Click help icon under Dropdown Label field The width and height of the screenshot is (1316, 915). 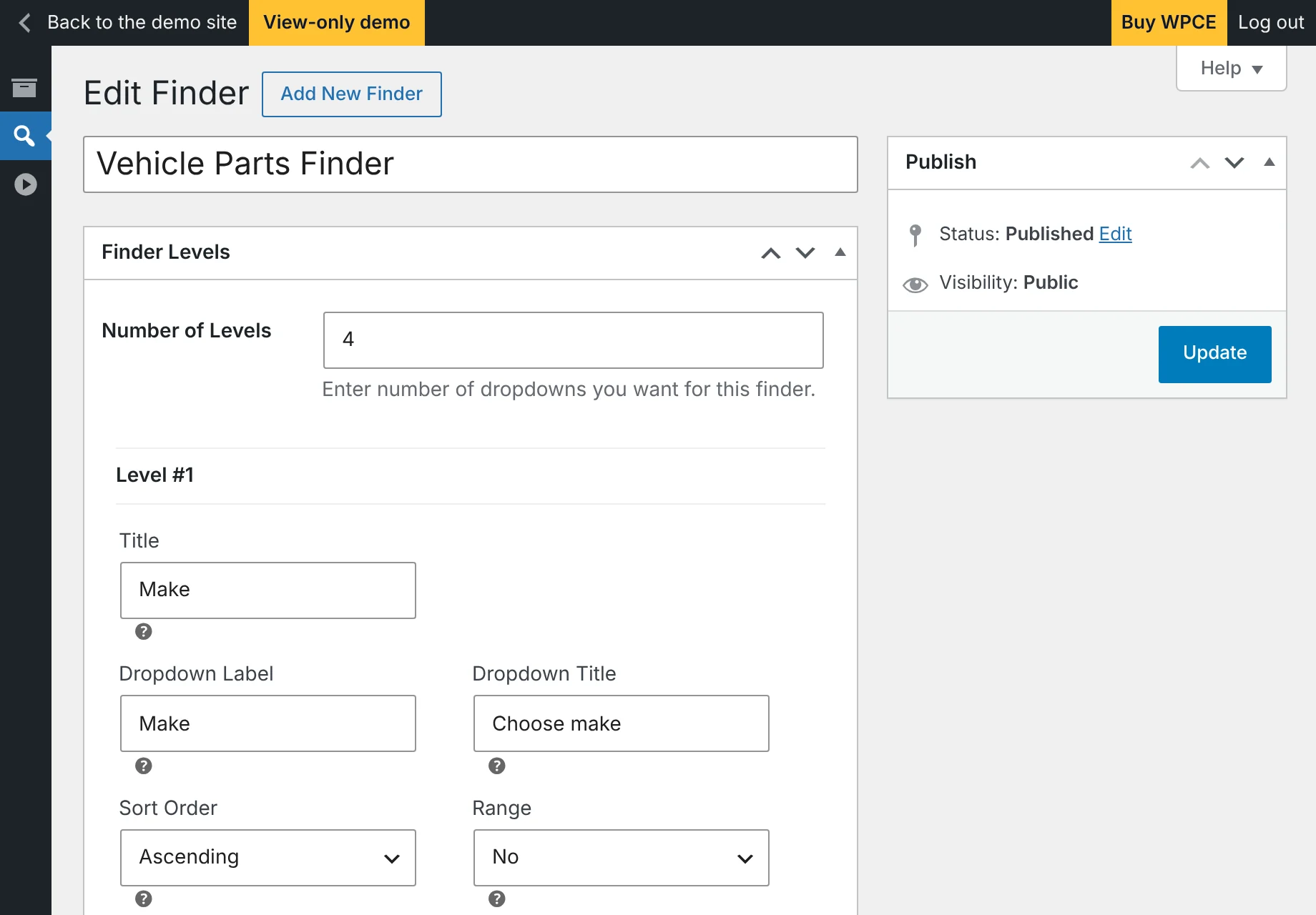[144, 766]
